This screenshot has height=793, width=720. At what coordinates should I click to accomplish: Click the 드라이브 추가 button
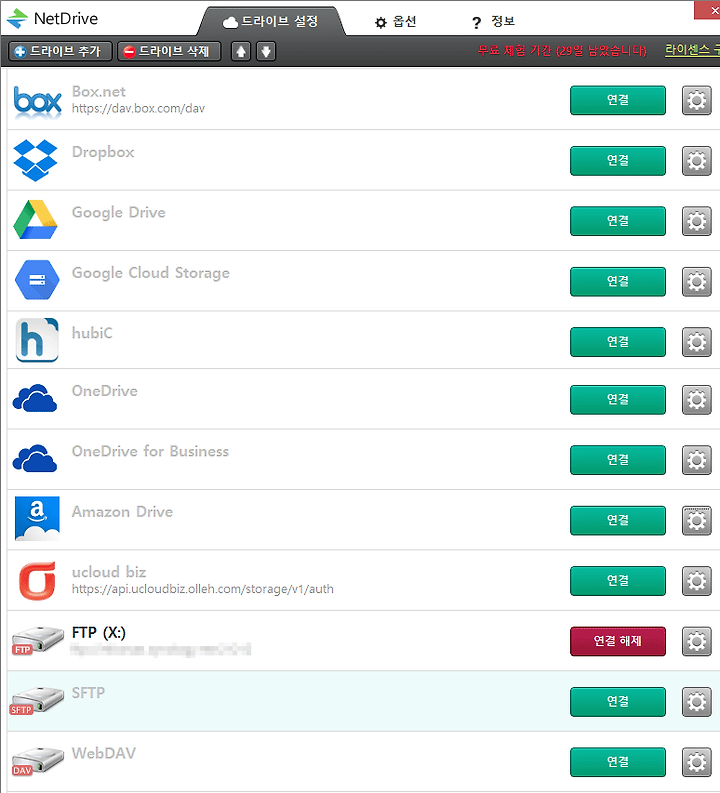[60, 51]
